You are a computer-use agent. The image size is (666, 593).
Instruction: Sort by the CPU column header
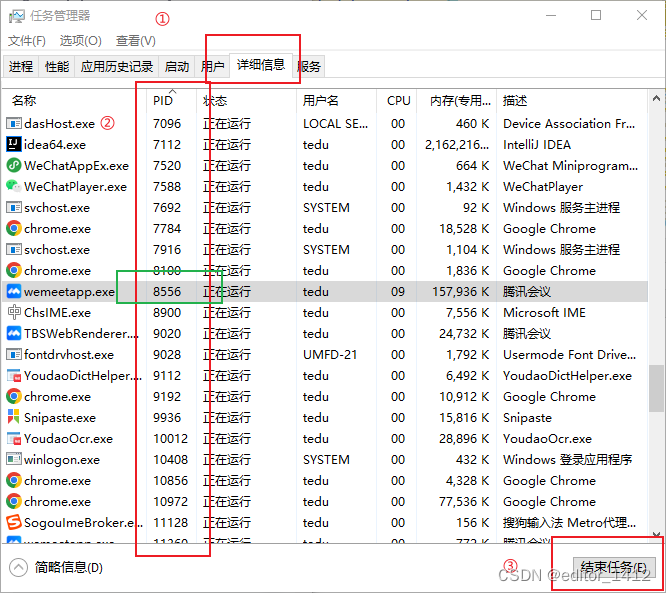[398, 101]
